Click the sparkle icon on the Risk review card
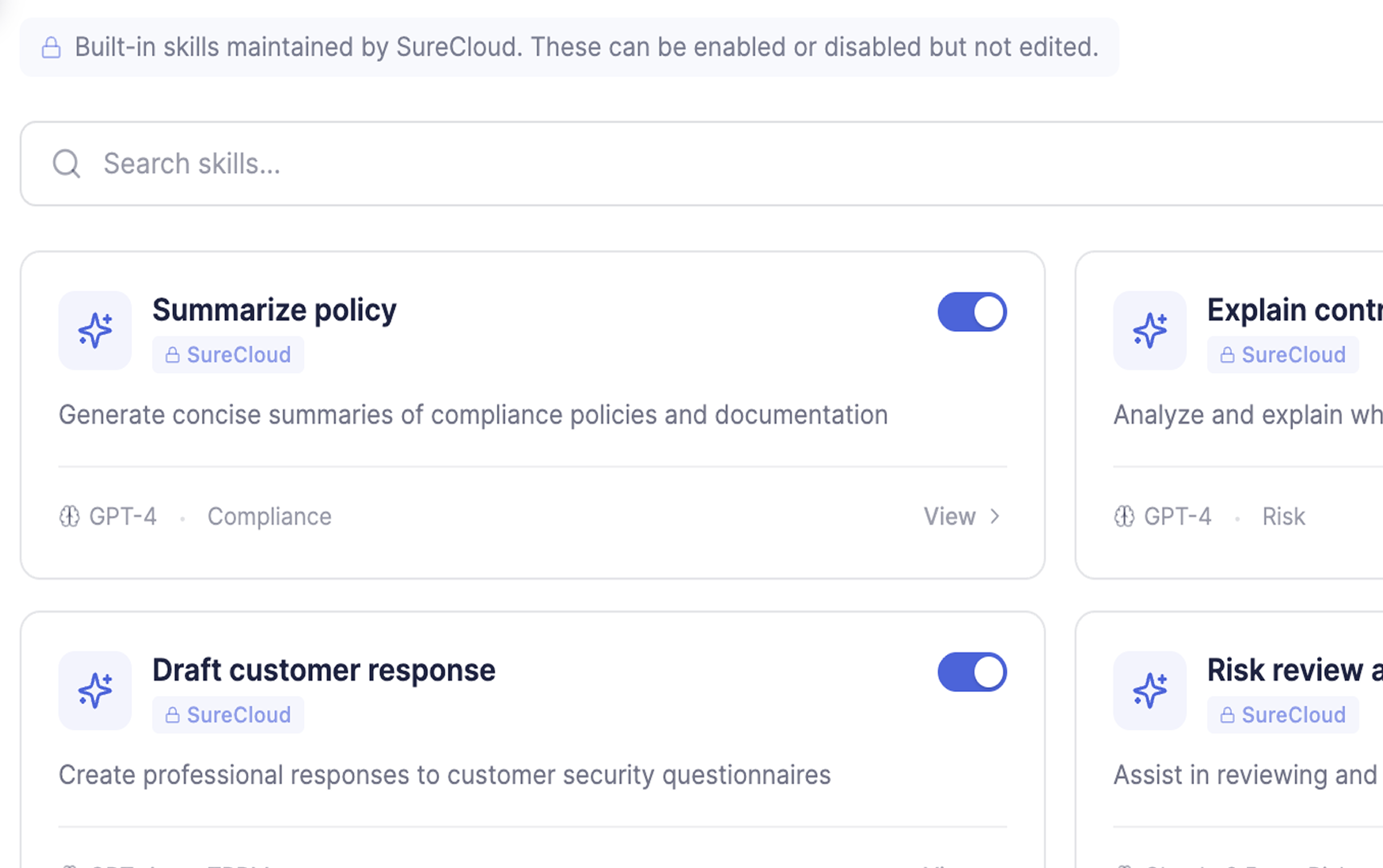Viewport: 1383px width, 868px height. pyautogui.click(x=1150, y=690)
